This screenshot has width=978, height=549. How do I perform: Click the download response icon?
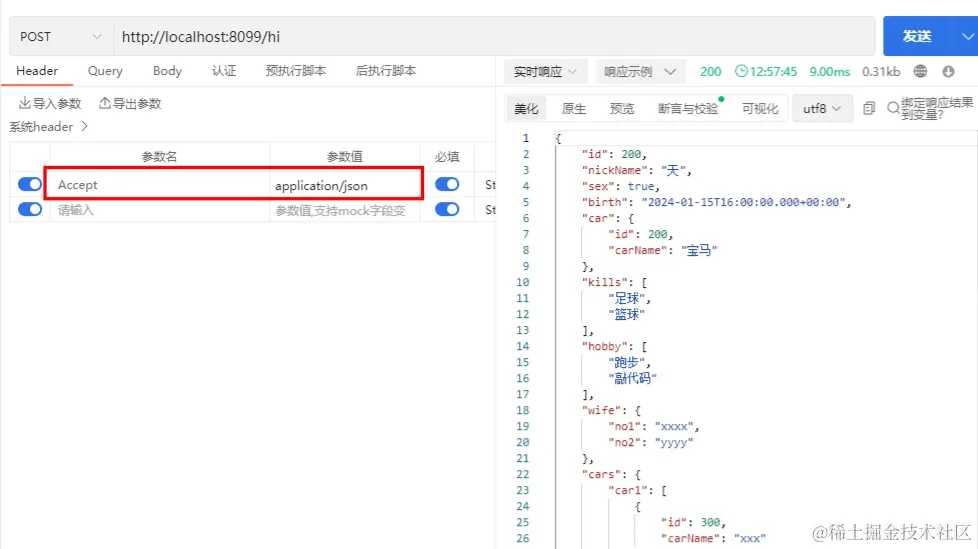[948, 71]
